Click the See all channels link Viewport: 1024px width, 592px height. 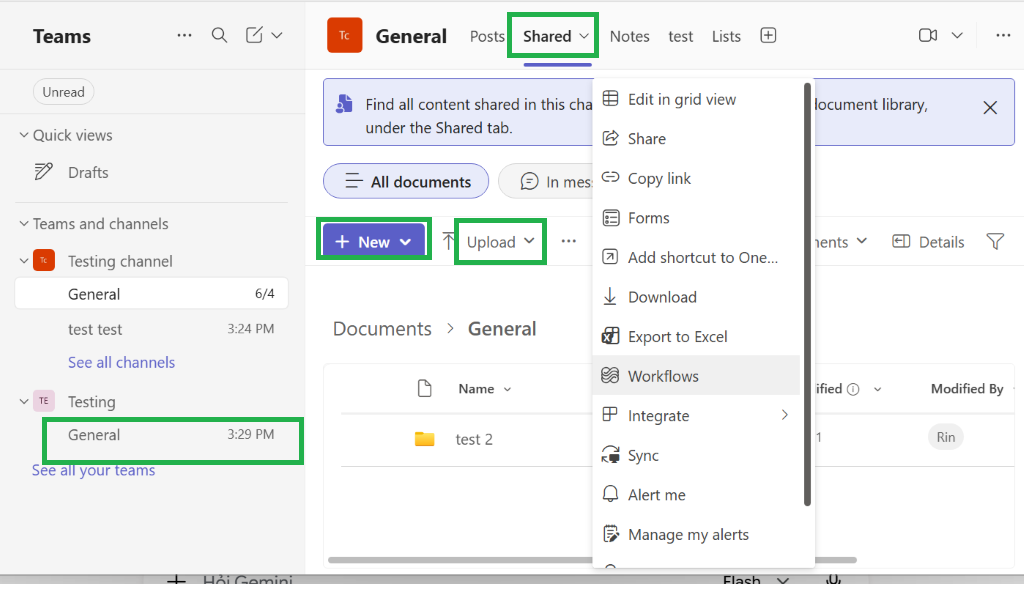click(x=121, y=362)
